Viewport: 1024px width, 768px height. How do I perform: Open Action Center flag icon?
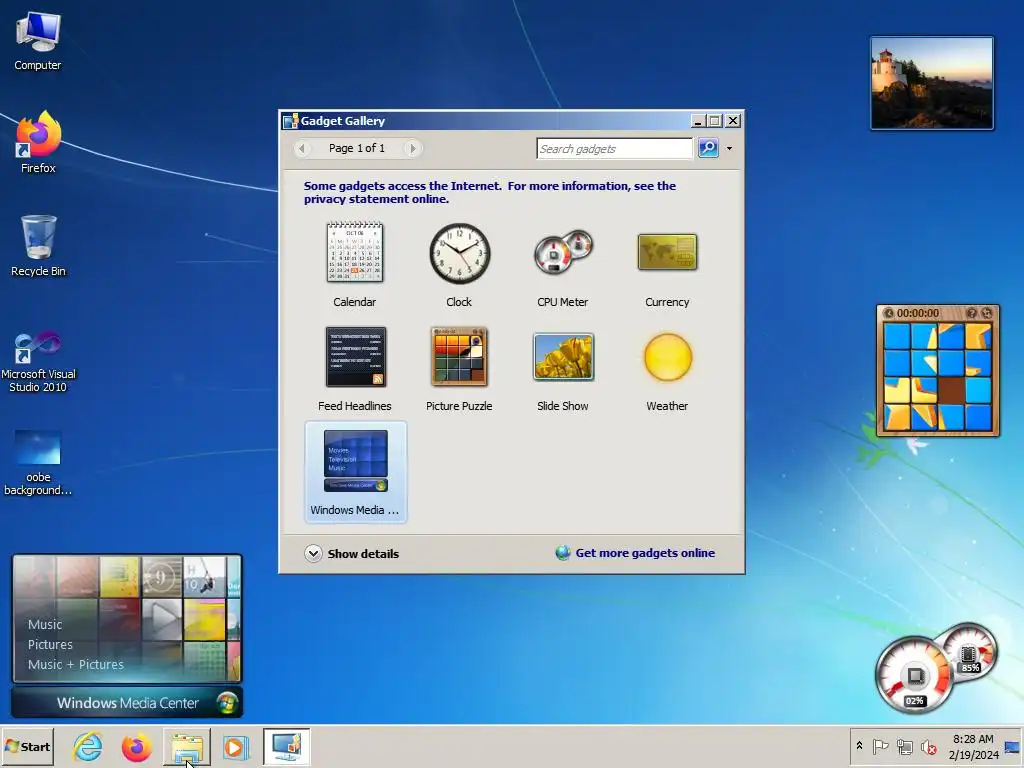click(x=880, y=746)
